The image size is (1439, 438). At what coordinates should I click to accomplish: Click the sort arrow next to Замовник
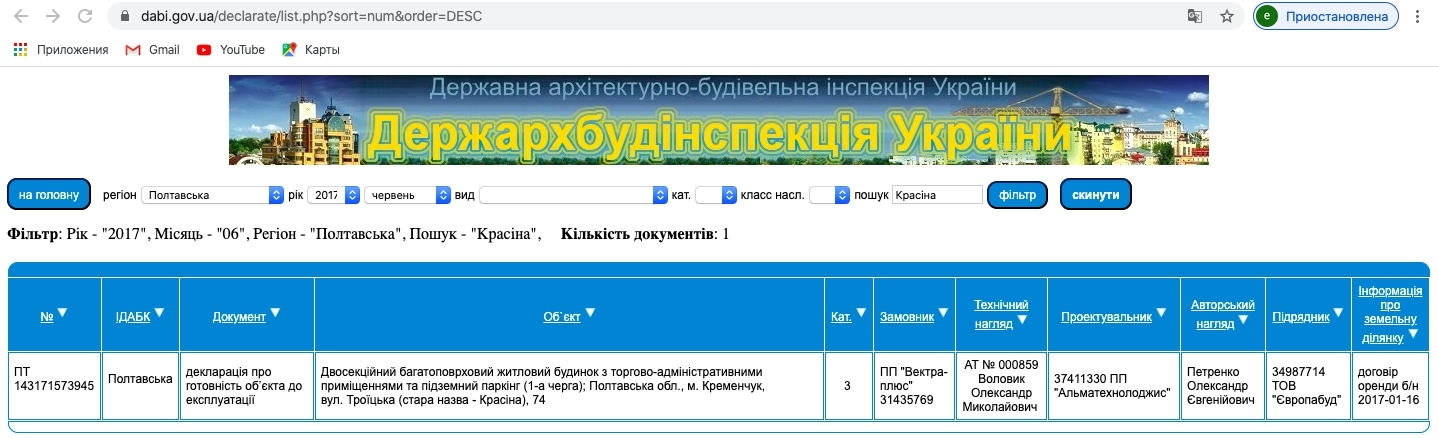(x=943, y=314)
